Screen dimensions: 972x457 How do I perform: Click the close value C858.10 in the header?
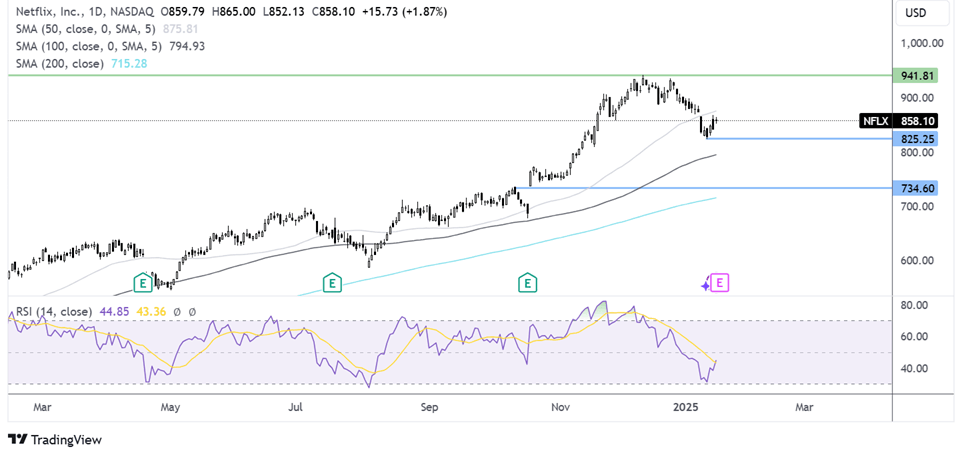click(335, 12)
